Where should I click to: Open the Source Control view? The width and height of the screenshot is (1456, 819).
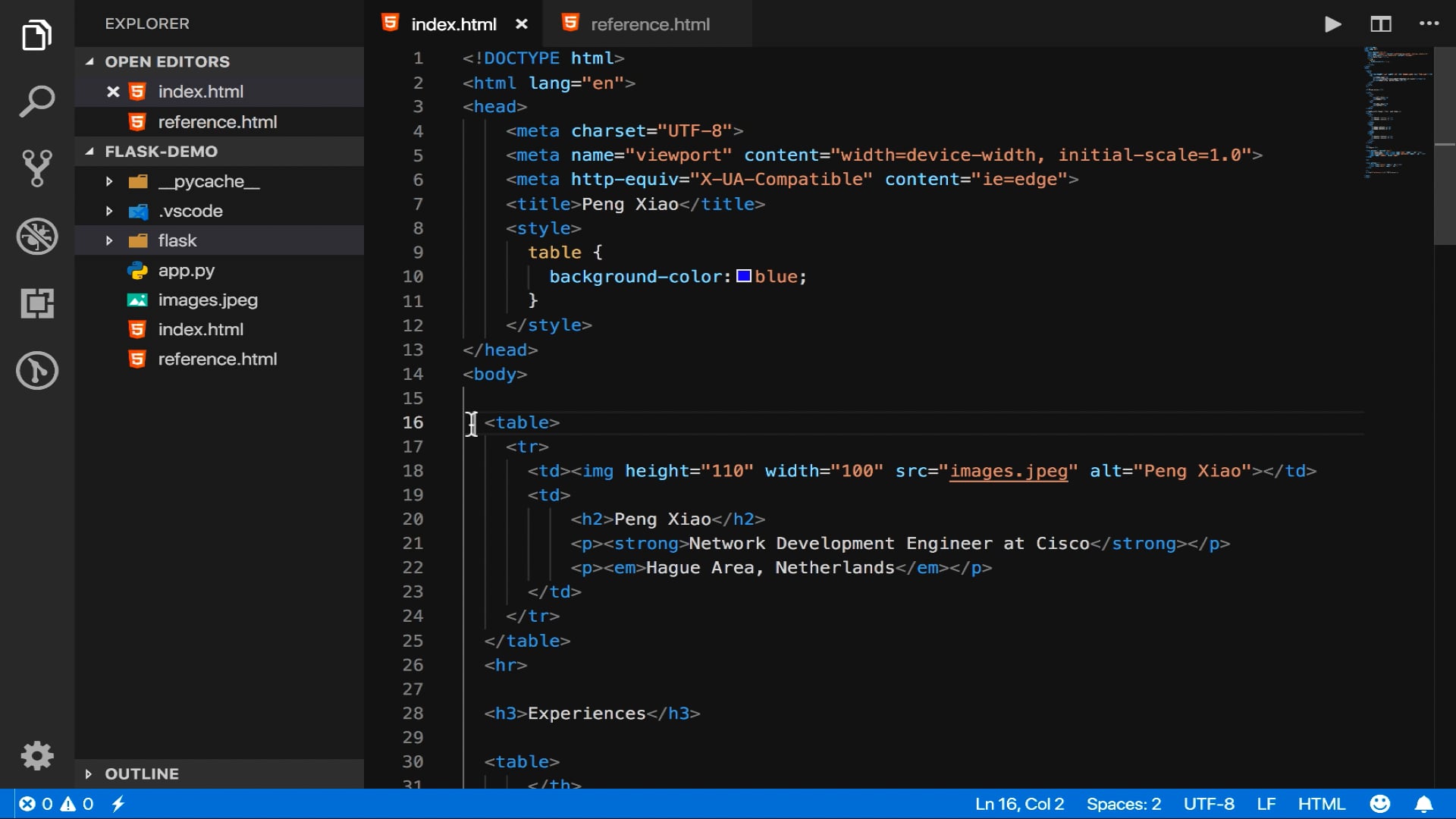tap(36, 168)
